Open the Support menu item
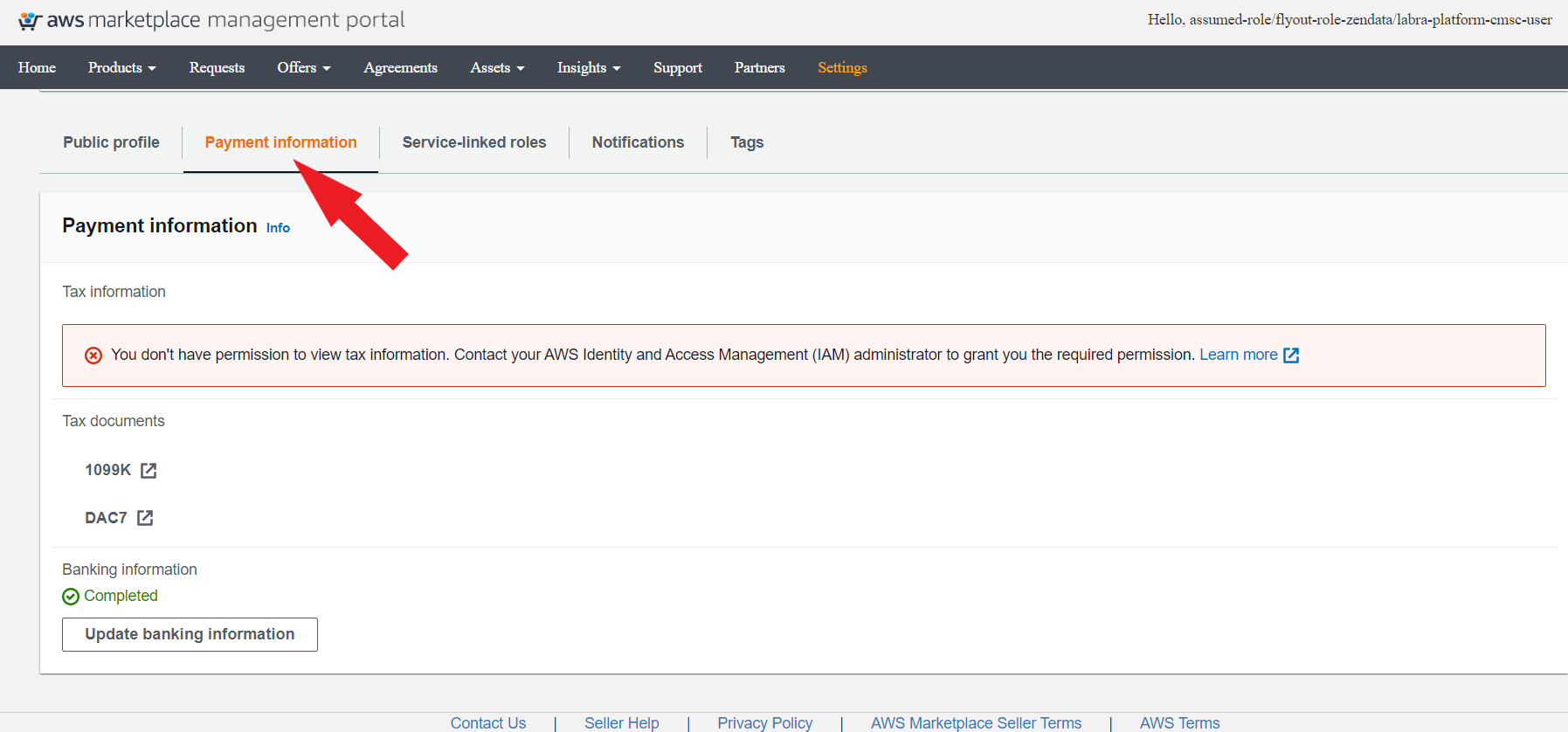Image resolution: width=1568 pixels, height=732 pixels. coord(678,67)
